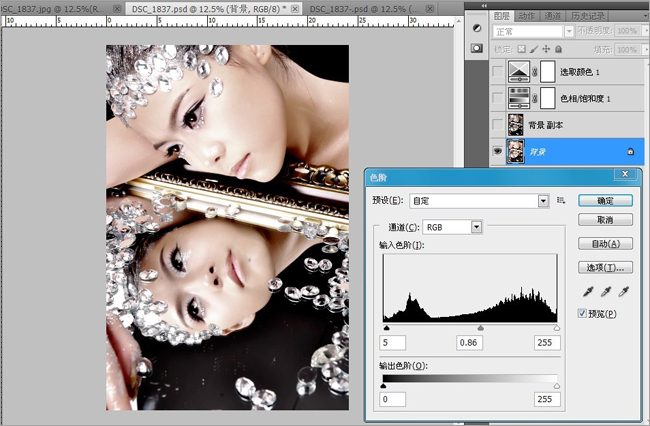Hide the 背景 layer with eye icon
This screenshot has height=426, width=650.
tap(498, 151)
